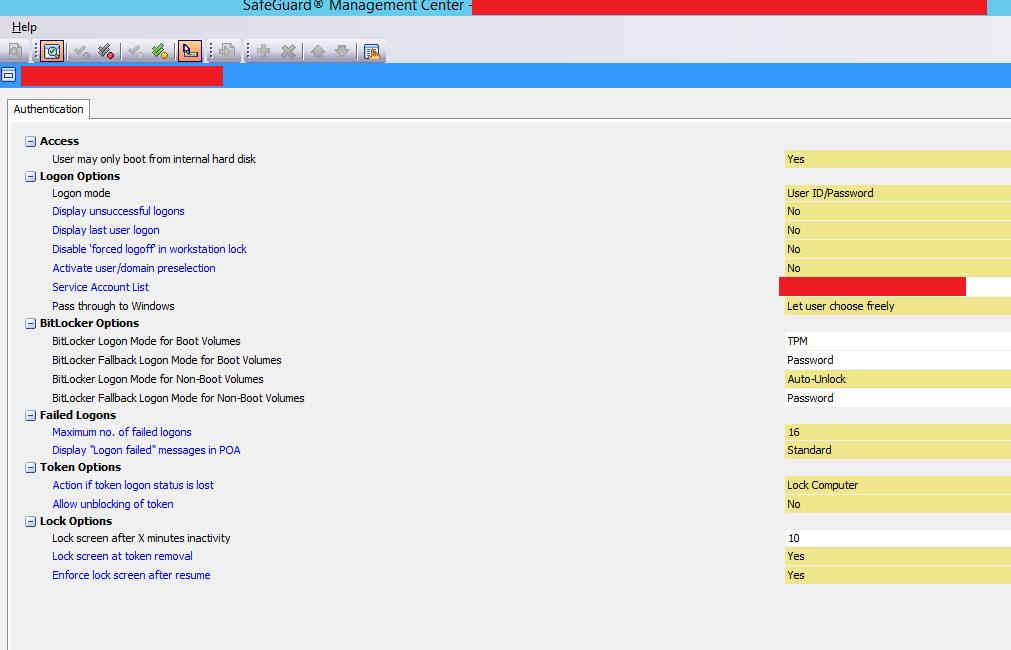The image size is (1011, 650).
Task: Click the Password value for Boot Volumes fallback
Action: point(898,360)
